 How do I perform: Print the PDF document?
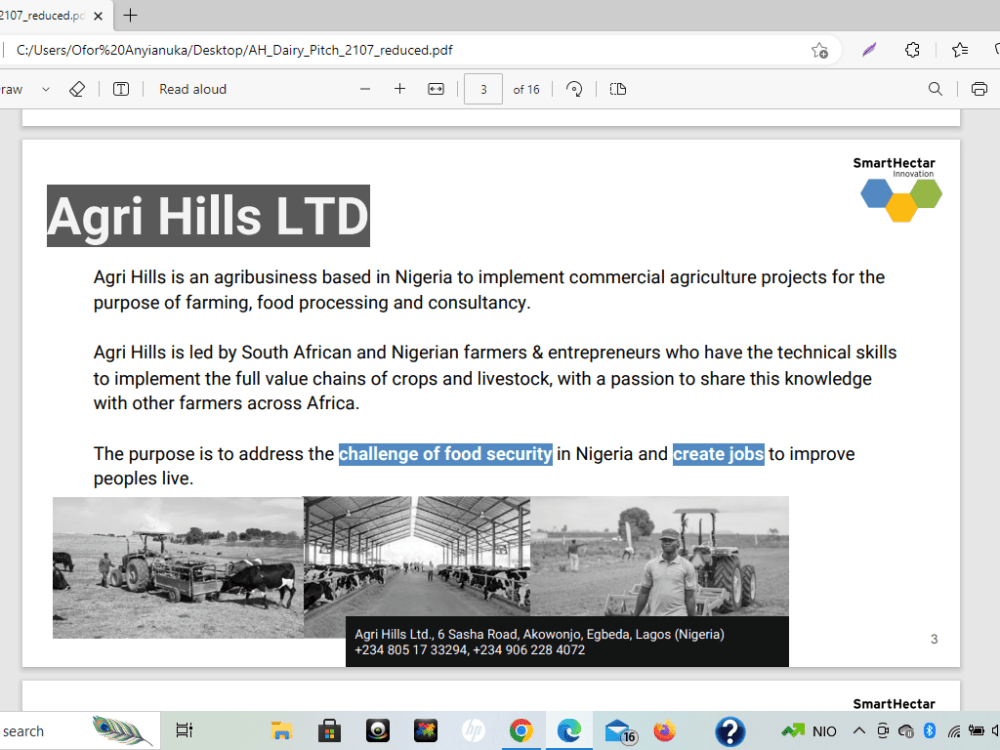pyautogui.click(x=979, y=89)
